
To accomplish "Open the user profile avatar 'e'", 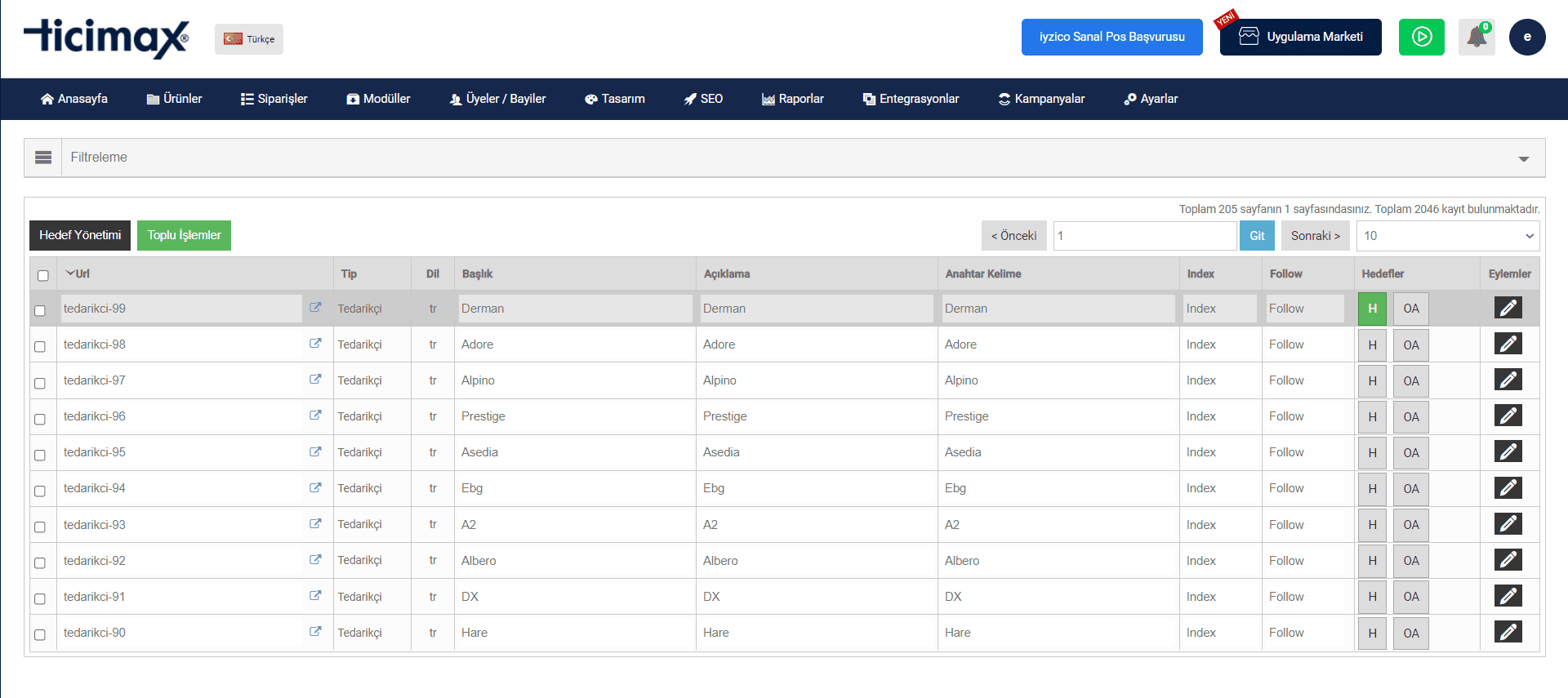I will 1526,38.
